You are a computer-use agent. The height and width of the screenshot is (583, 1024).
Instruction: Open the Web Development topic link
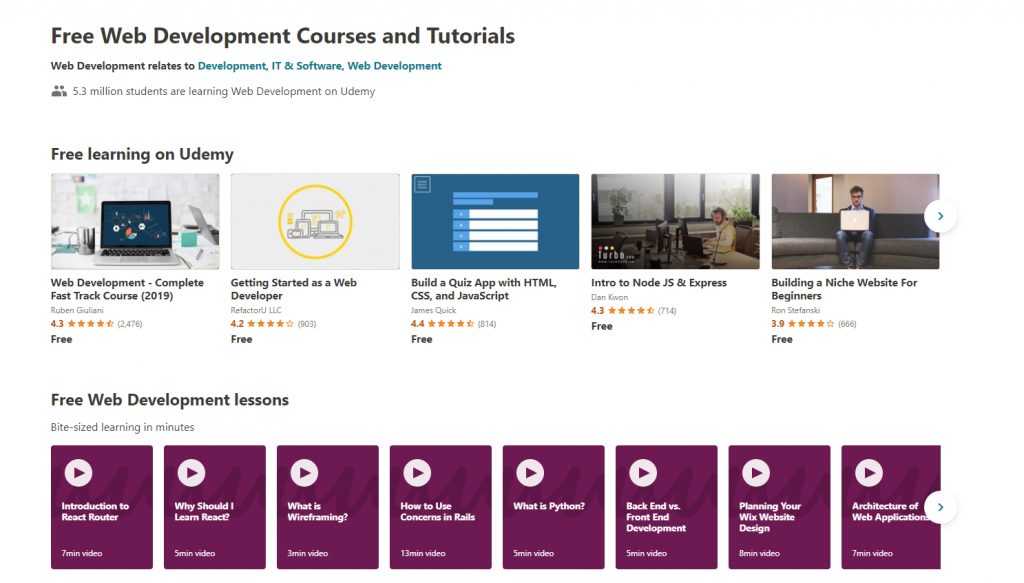point(394,66)
